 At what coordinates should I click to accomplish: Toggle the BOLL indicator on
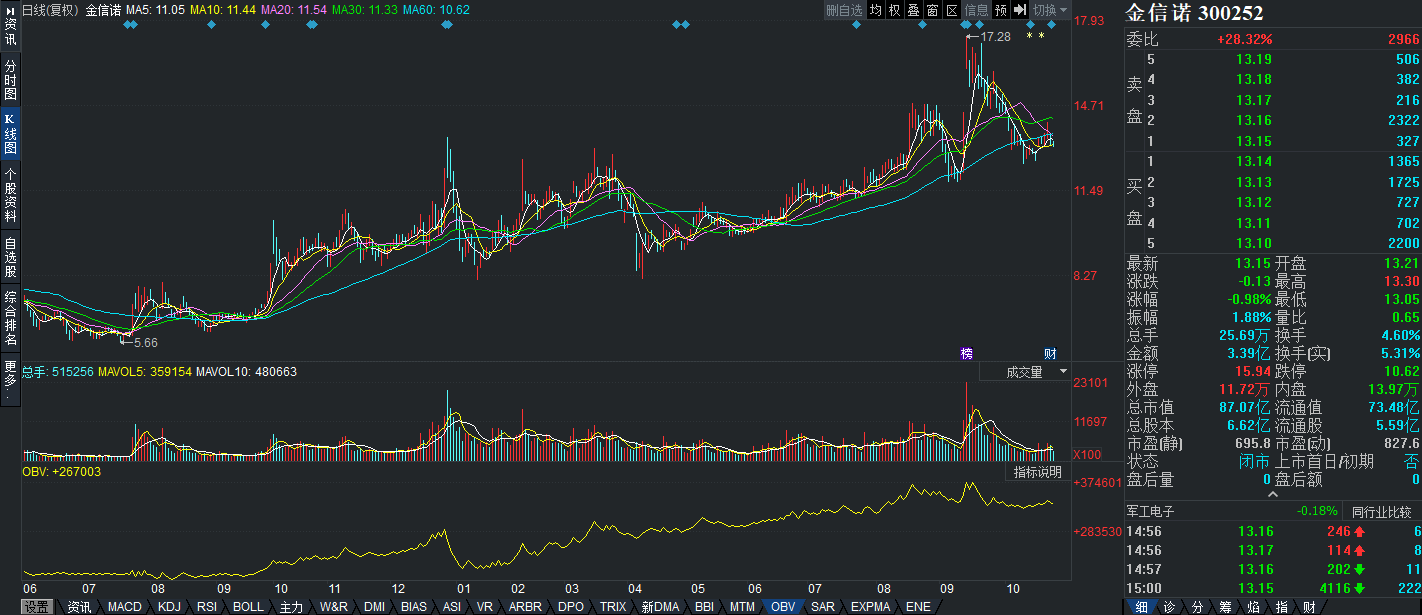click(x=248, y=607)
